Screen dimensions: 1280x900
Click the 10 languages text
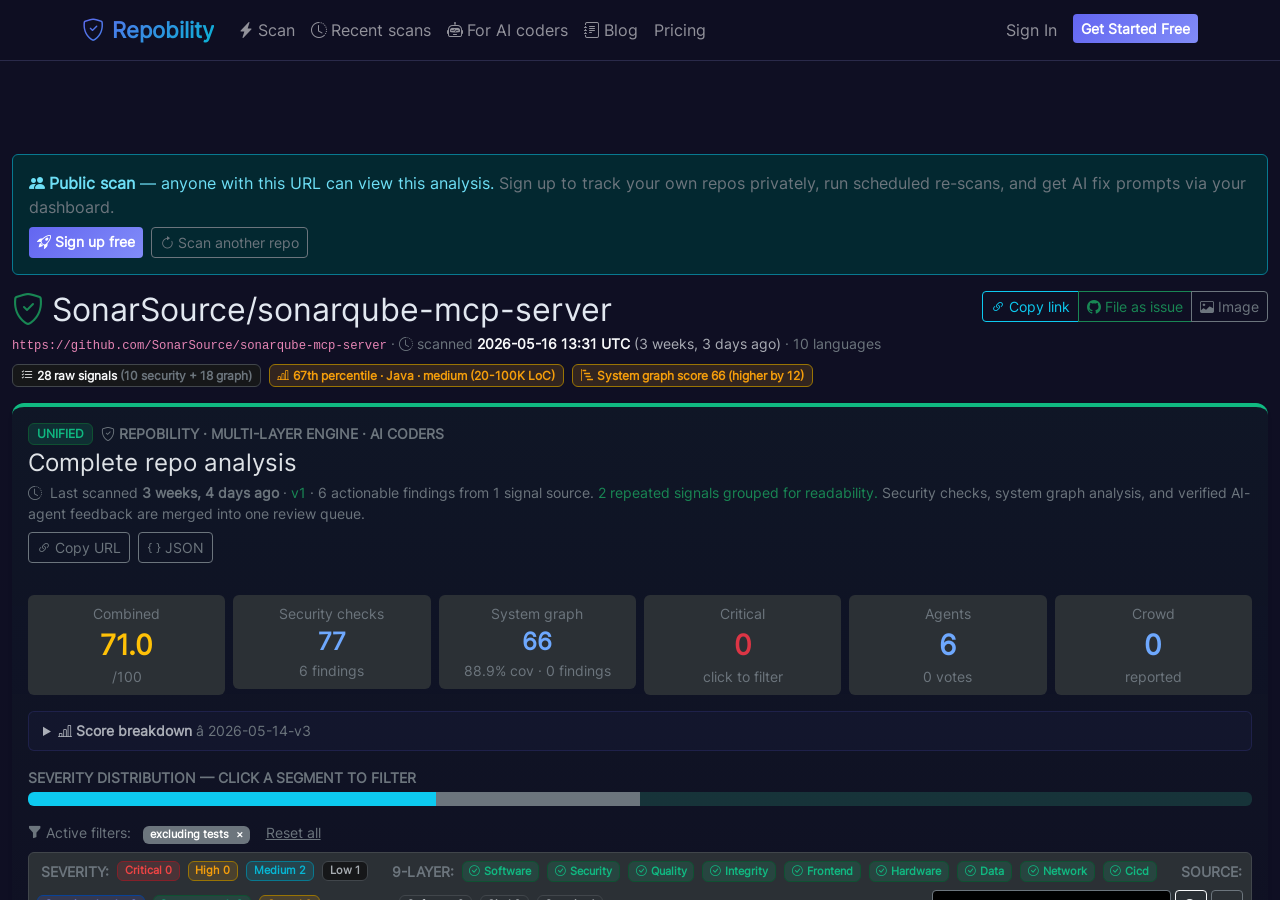click(x=837, y=344)
